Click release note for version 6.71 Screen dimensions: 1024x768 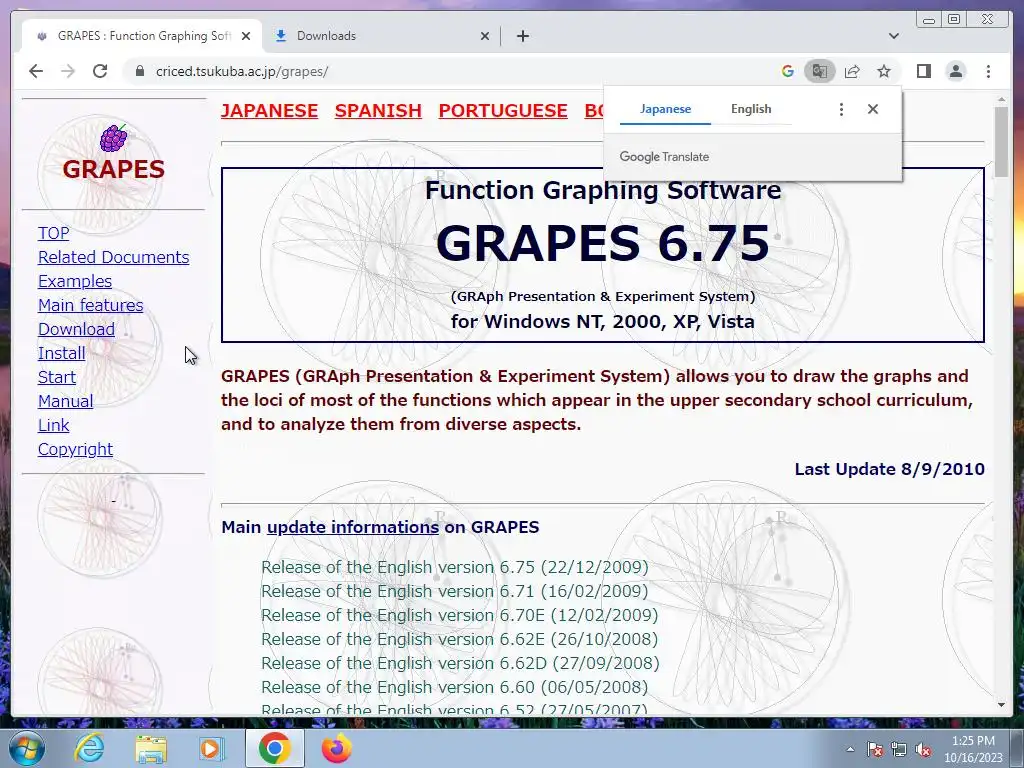pos(455,591)
